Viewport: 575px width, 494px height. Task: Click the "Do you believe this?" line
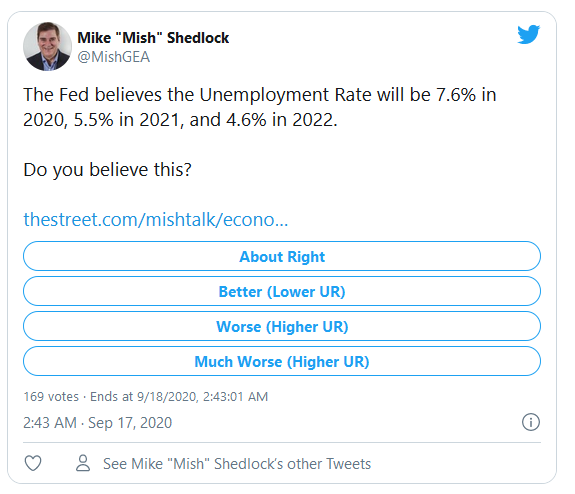click(x=107, y=170)
